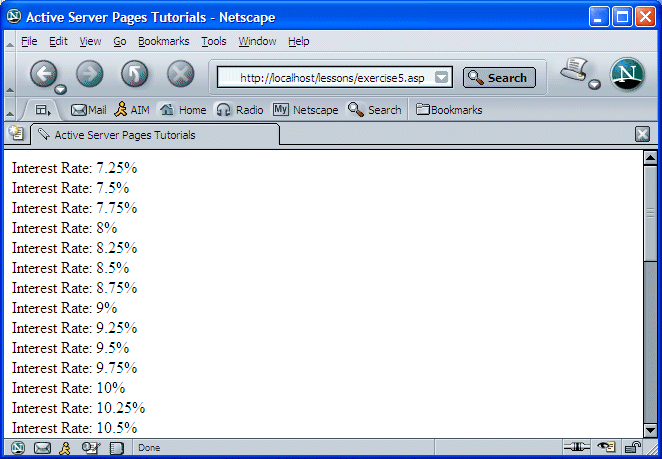Click the 'Interest Rate: 10.25%' line
Screen dimensions: 662x459
(79, 408)
